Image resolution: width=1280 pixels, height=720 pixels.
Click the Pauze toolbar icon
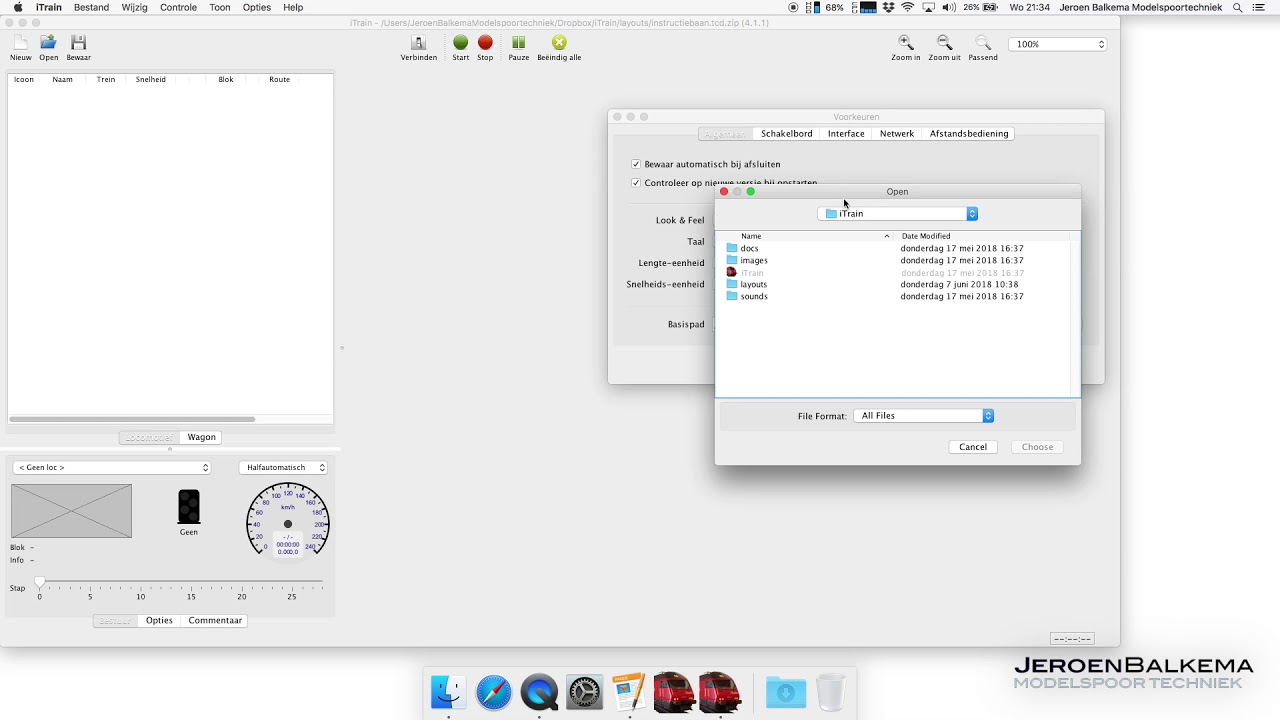(518, 42)
